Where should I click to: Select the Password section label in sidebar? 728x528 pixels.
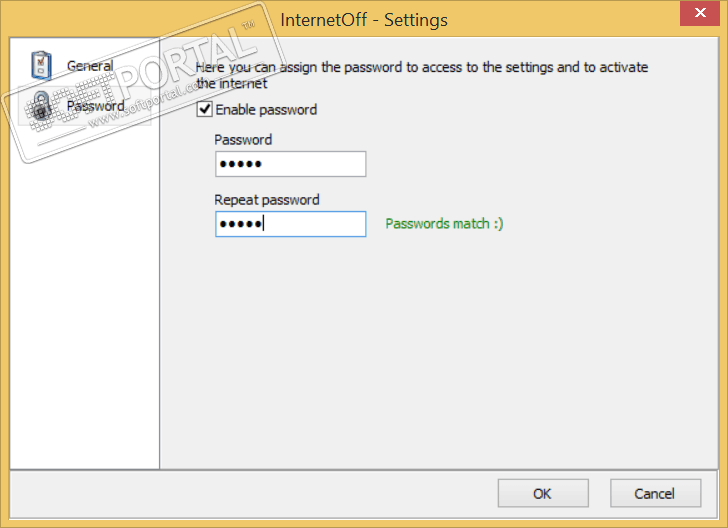click(95, 106)
